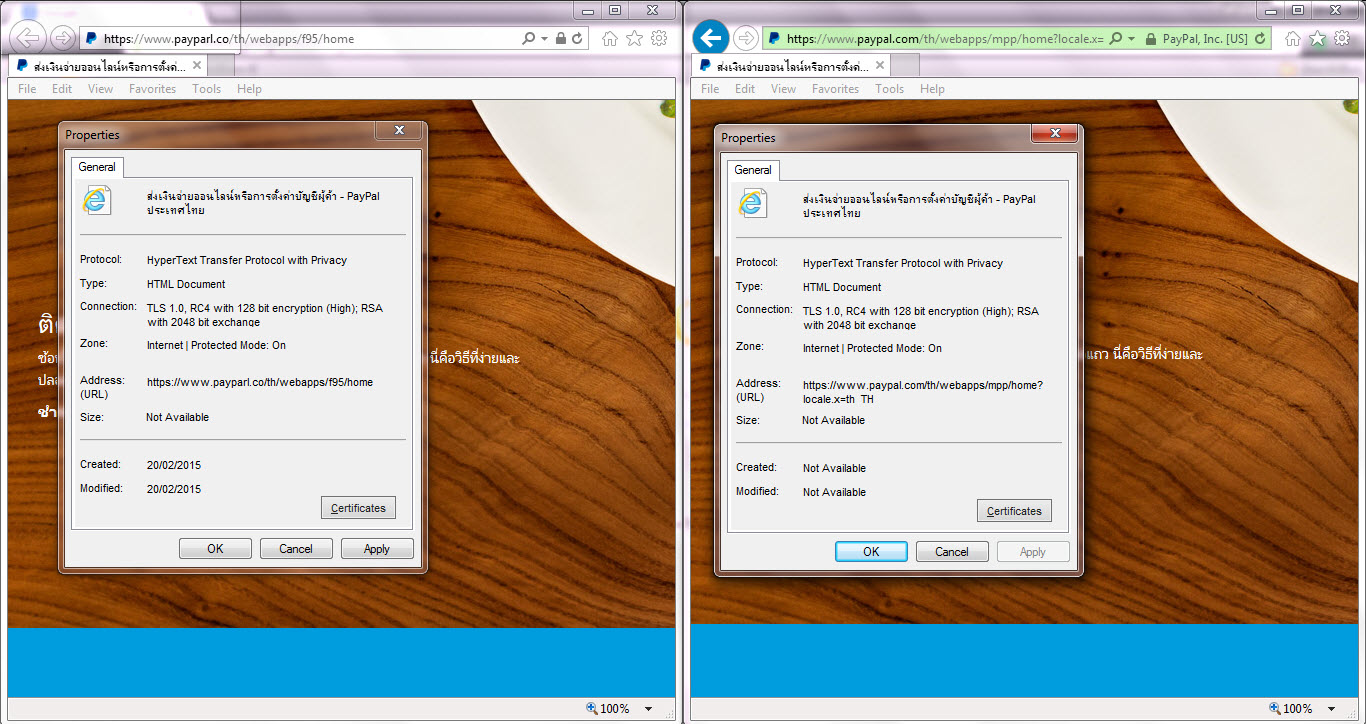
Task: Click the Forward arrow in right browser window
Action: (746, 39)
